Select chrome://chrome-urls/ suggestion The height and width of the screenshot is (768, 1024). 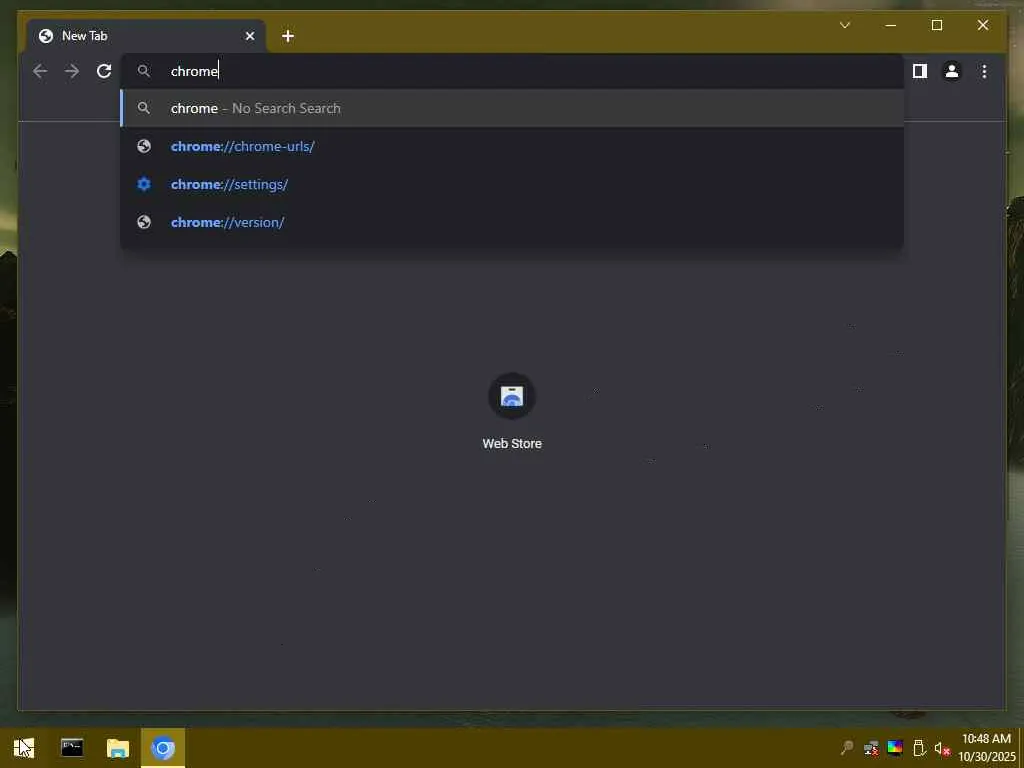pyautogui.click(x=512, y=146)
